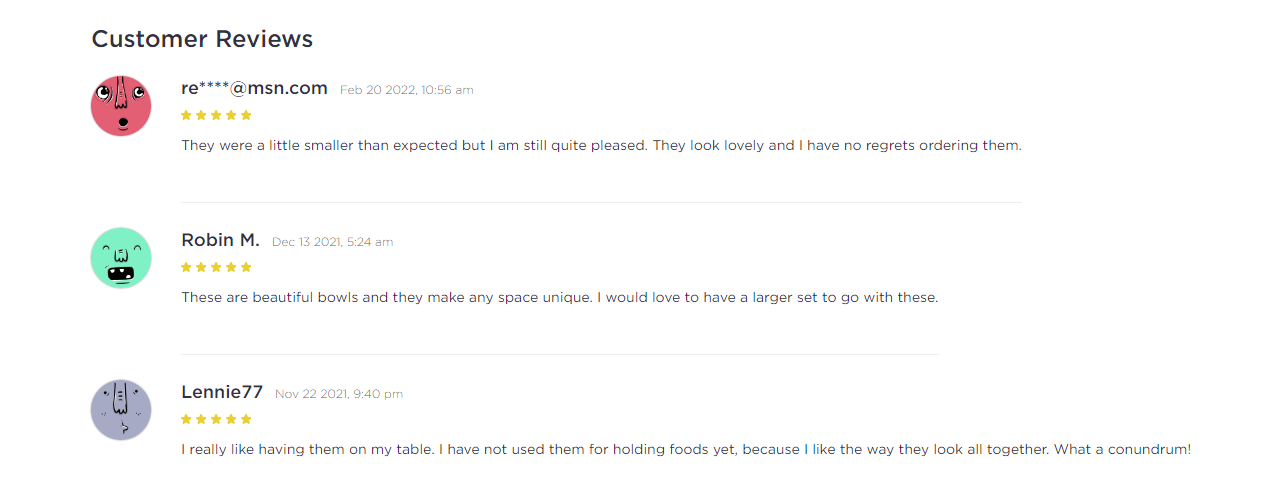Click fifth star in re****@msn.com rating
This screenshot has width=1265, height=480.
coord(246,115)
